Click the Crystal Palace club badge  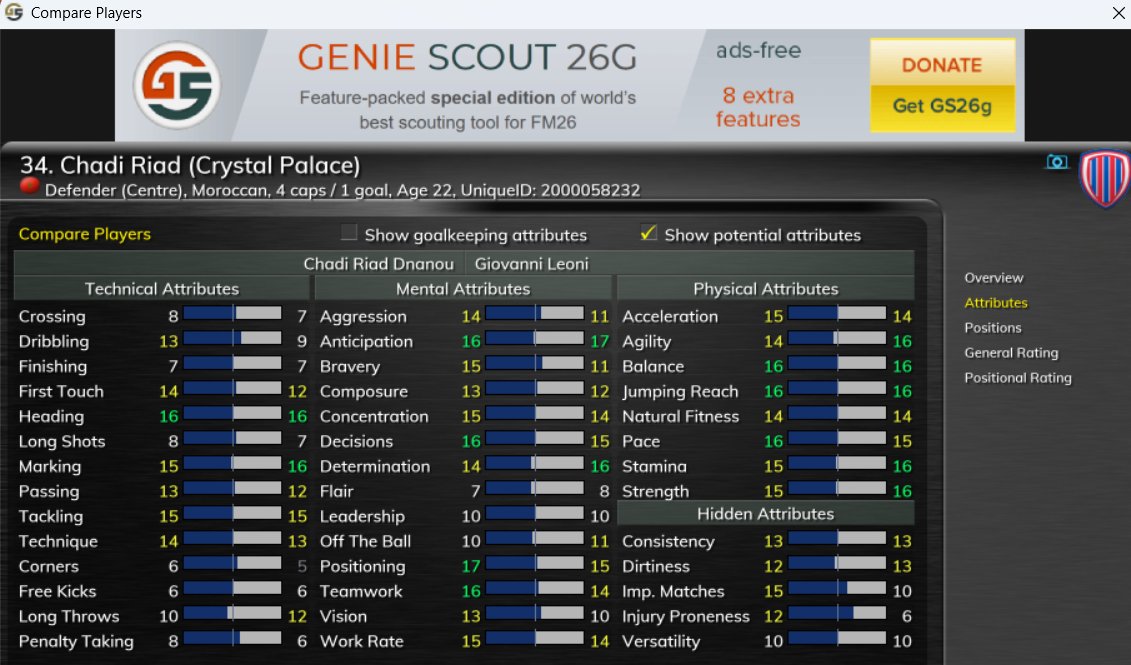click(1105, 177)
